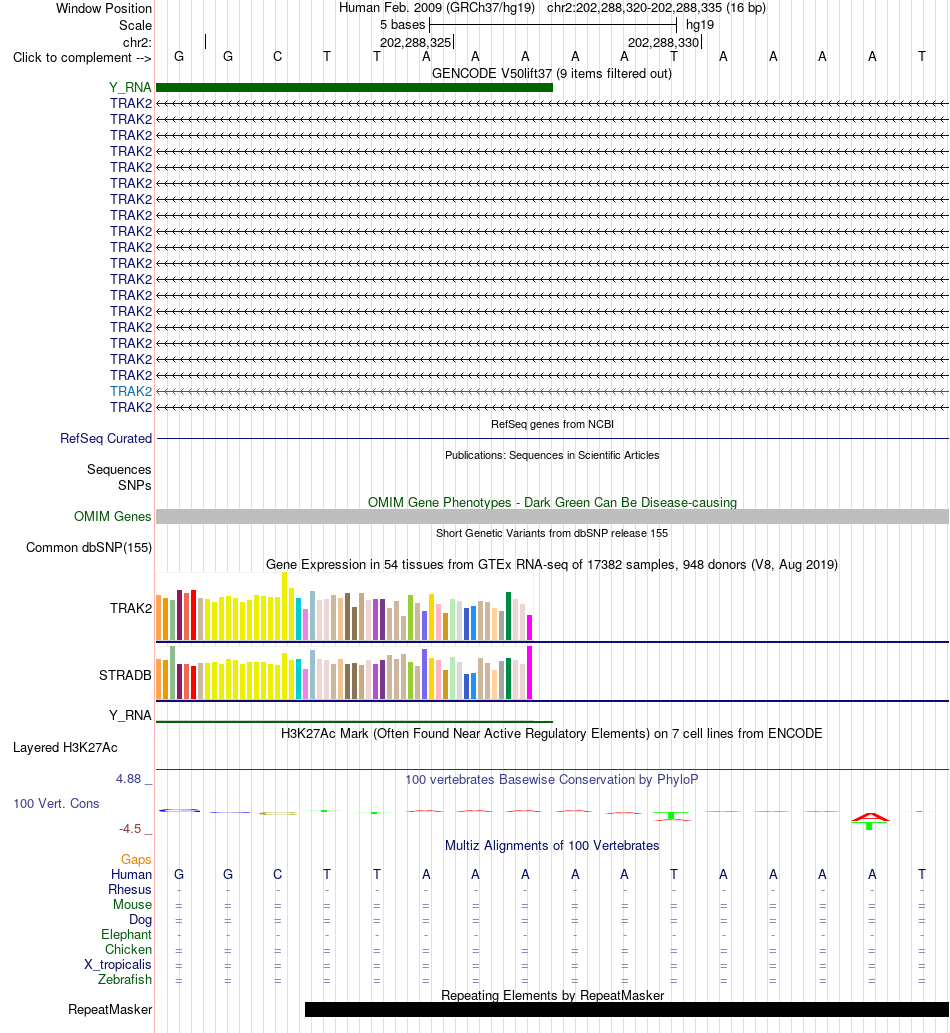Click 'Repeating Elements by RepeatMasker' title
950x1033 pixels.
pos(552,995)
